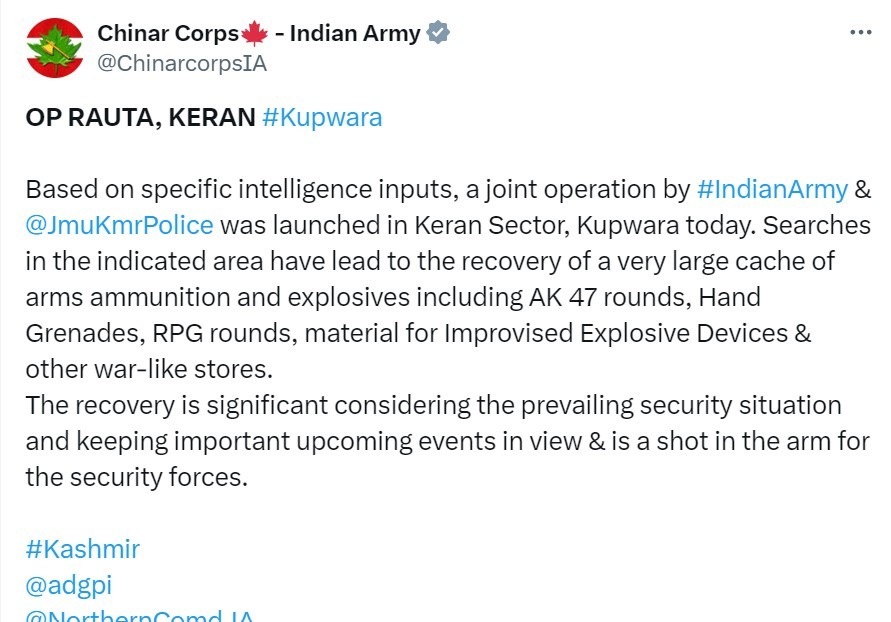Open the #Kupwara hashtag

pyautogui.click(x=322, y=117)
